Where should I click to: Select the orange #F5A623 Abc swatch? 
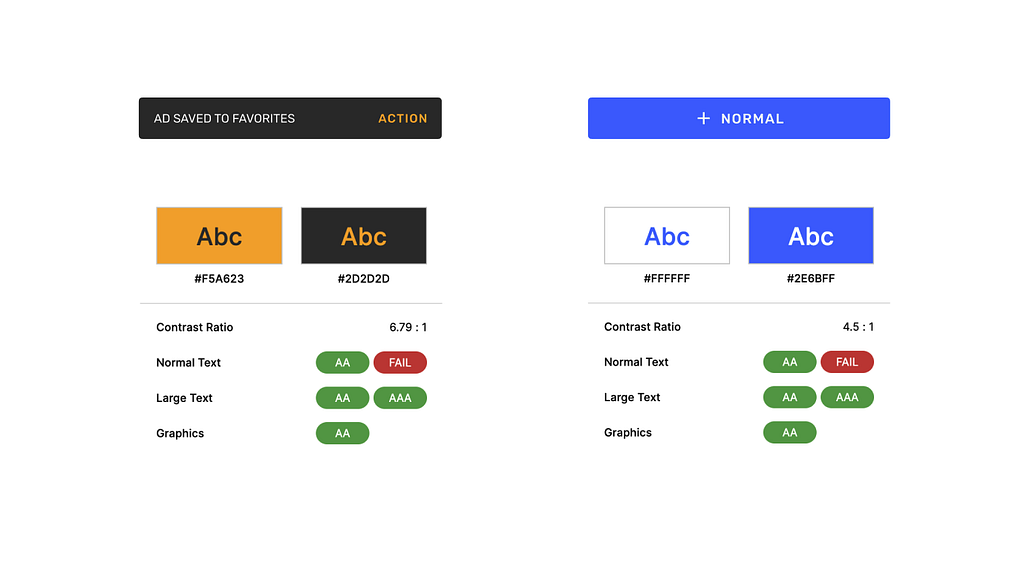(219, 236)
